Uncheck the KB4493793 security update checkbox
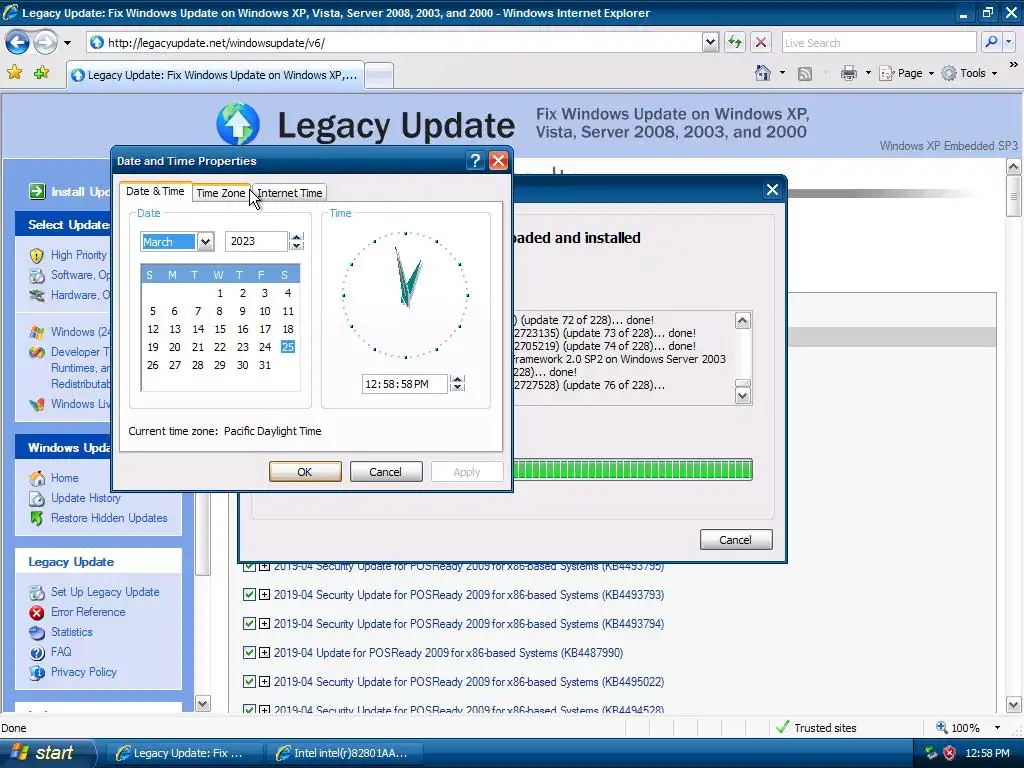The width and height of the screenshot is (1024, 768). point(249,595)
